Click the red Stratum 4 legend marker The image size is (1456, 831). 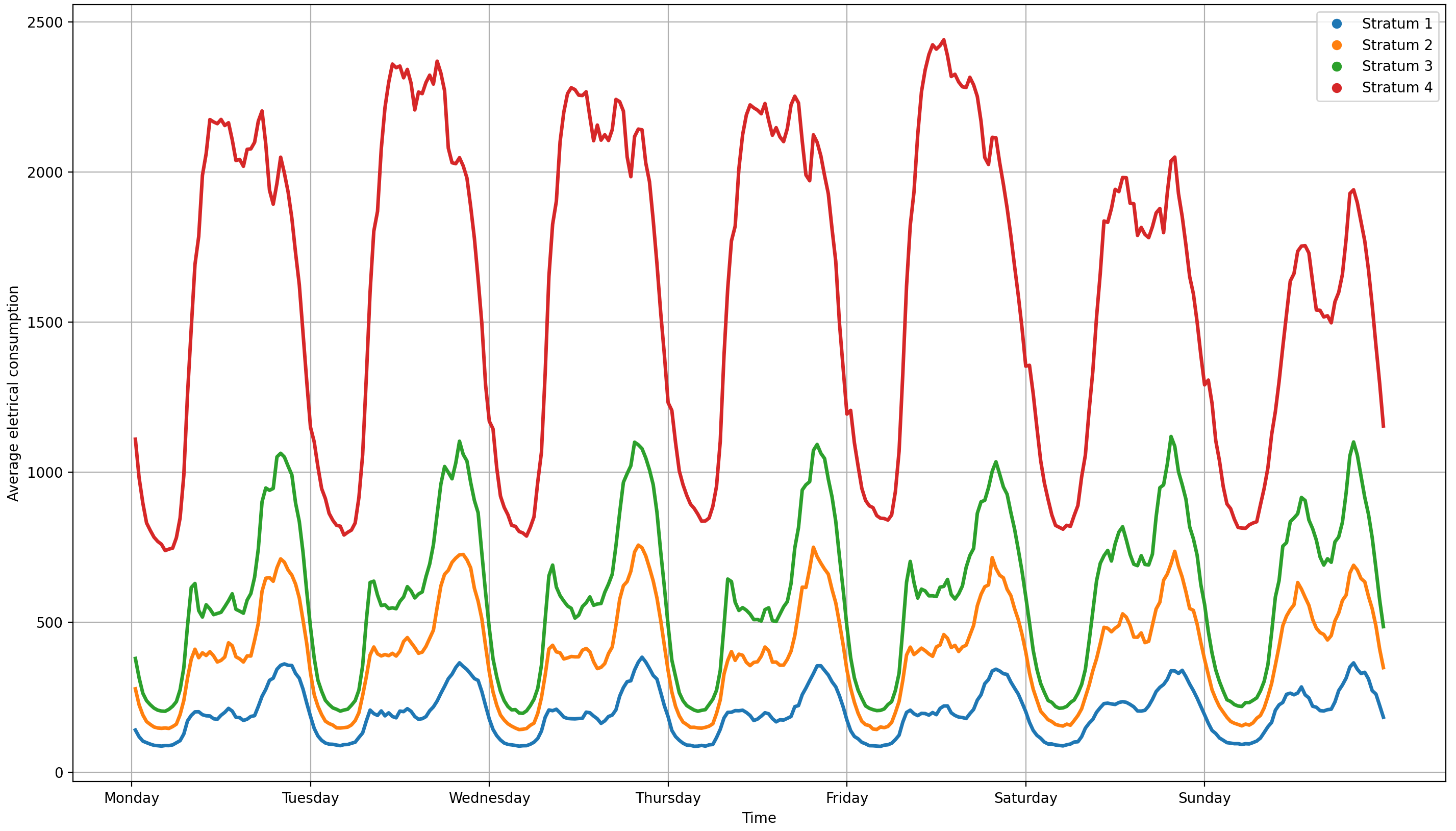point(1336,88)
